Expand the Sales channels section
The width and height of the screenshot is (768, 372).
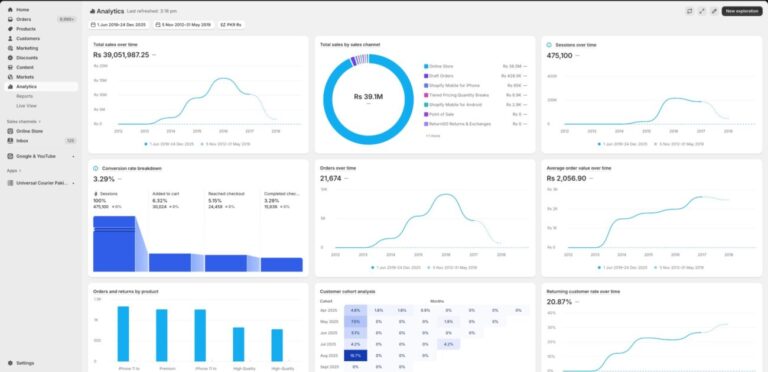[x=24, y=121]
